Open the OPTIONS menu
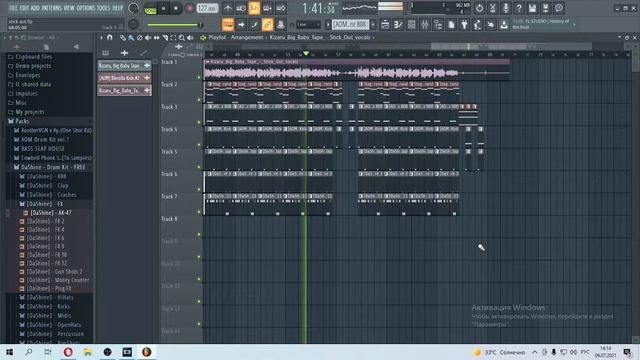Screen dimensions: 640x360 click(85, 8)
